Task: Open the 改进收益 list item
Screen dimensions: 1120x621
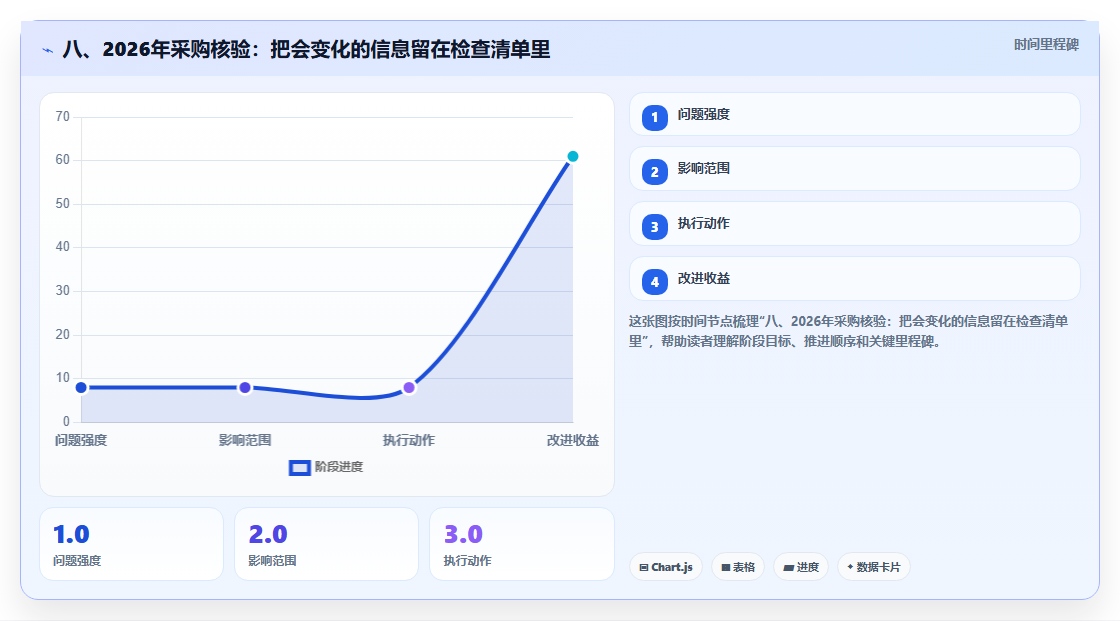Action: click(x=854, y=279)
